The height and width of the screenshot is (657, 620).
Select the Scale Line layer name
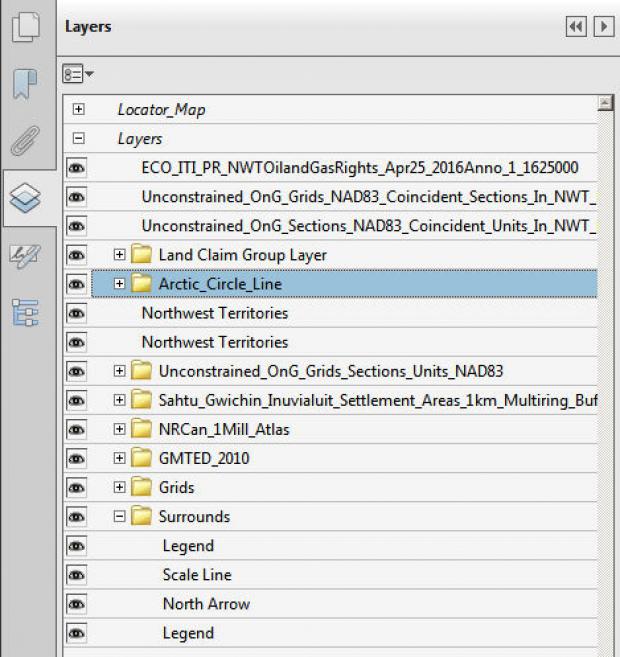coord(197,575)
